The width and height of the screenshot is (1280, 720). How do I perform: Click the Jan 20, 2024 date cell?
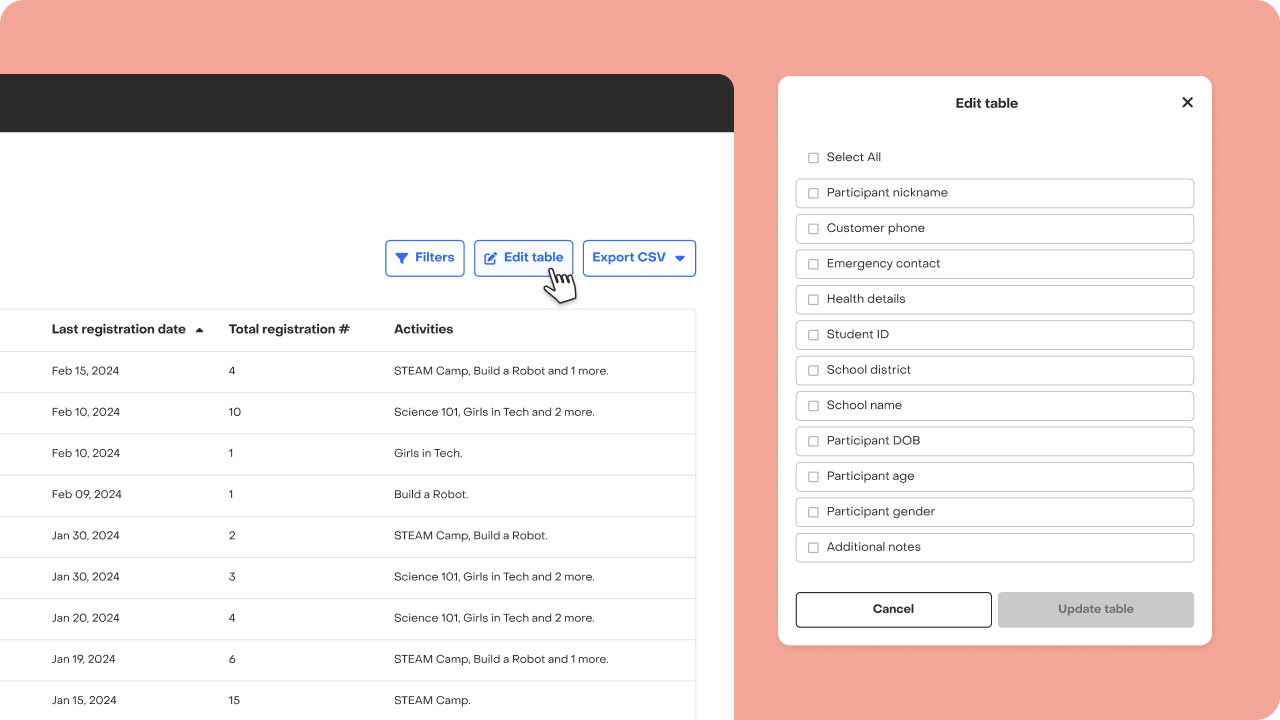tap(85, 618)
